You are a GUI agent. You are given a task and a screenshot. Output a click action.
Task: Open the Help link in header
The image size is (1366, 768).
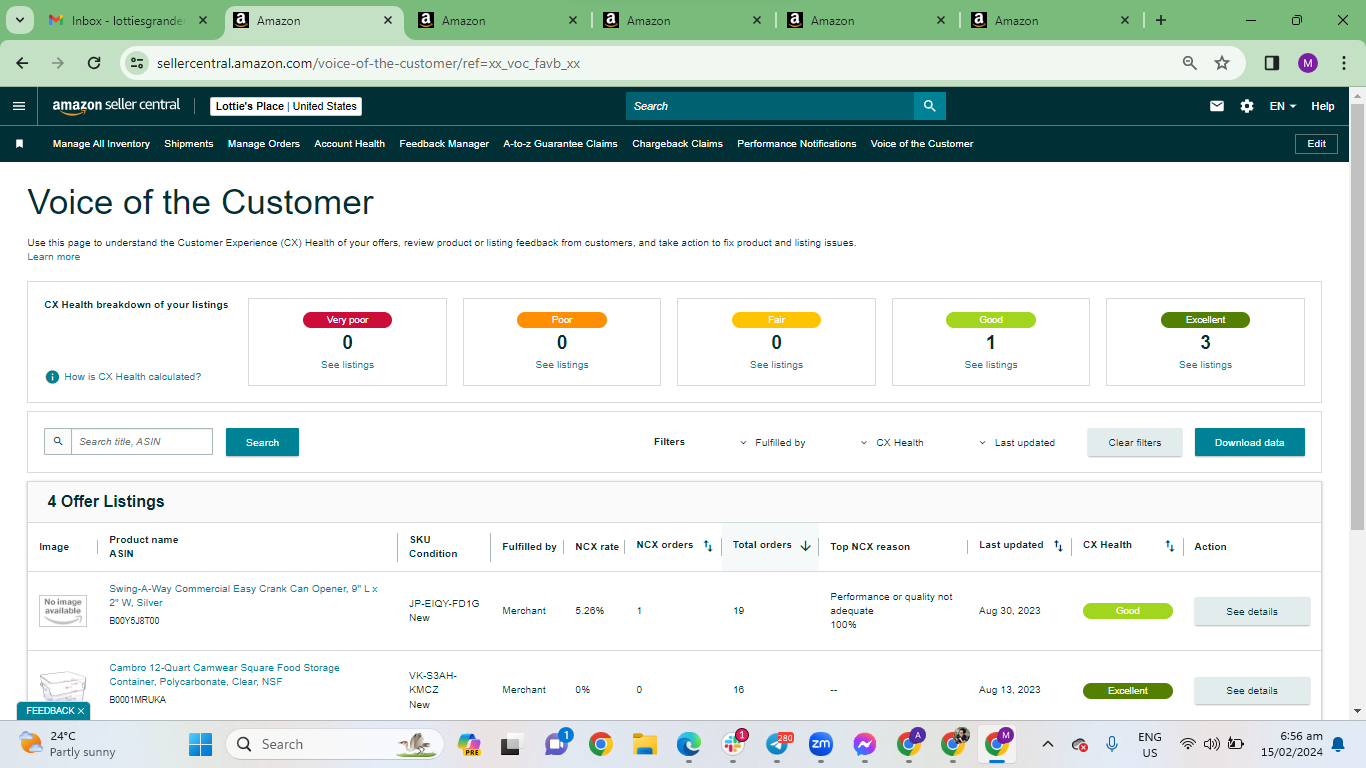pos(1323,106)
